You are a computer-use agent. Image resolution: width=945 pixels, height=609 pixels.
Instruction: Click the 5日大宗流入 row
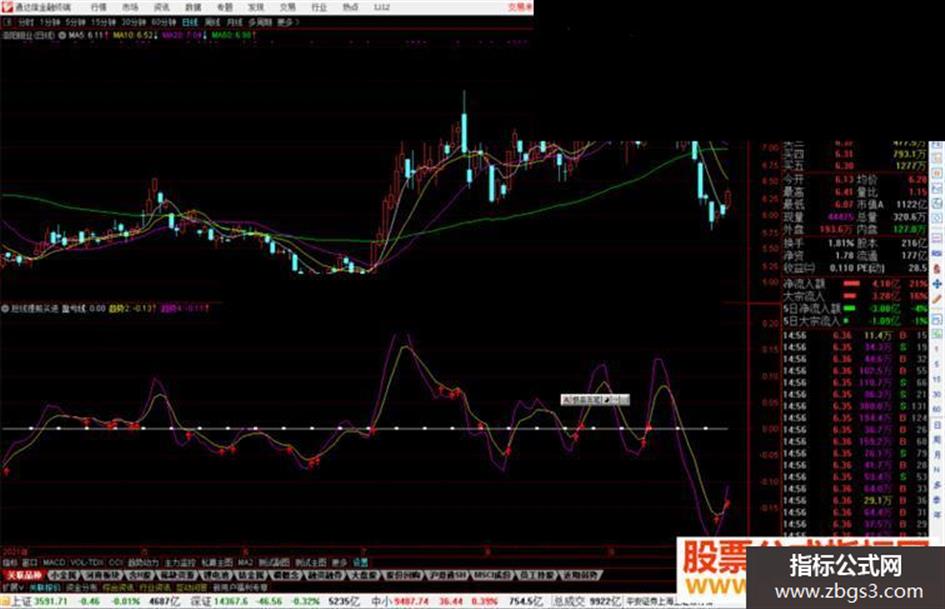855,320
